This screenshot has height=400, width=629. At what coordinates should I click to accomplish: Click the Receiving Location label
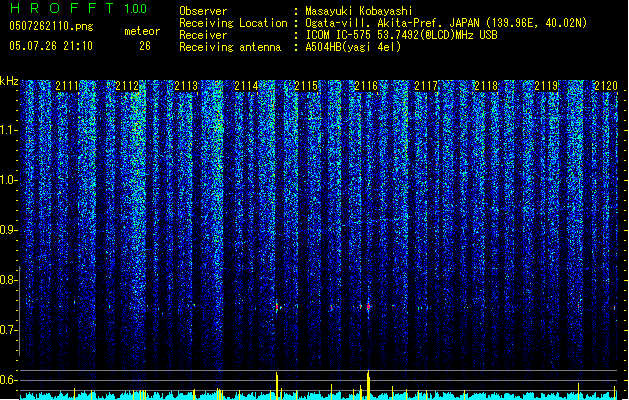point(233,23)
